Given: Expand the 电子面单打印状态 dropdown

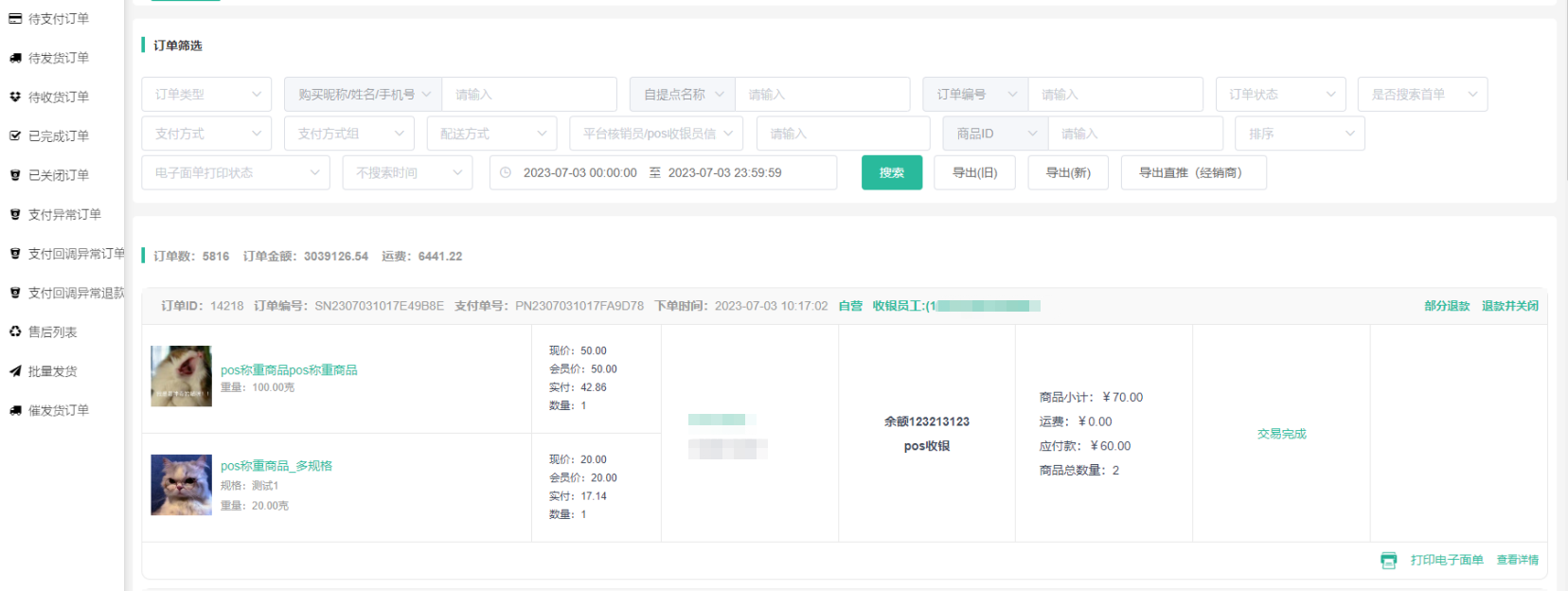Looking at the screenshot, I should (x=236, y=173).
